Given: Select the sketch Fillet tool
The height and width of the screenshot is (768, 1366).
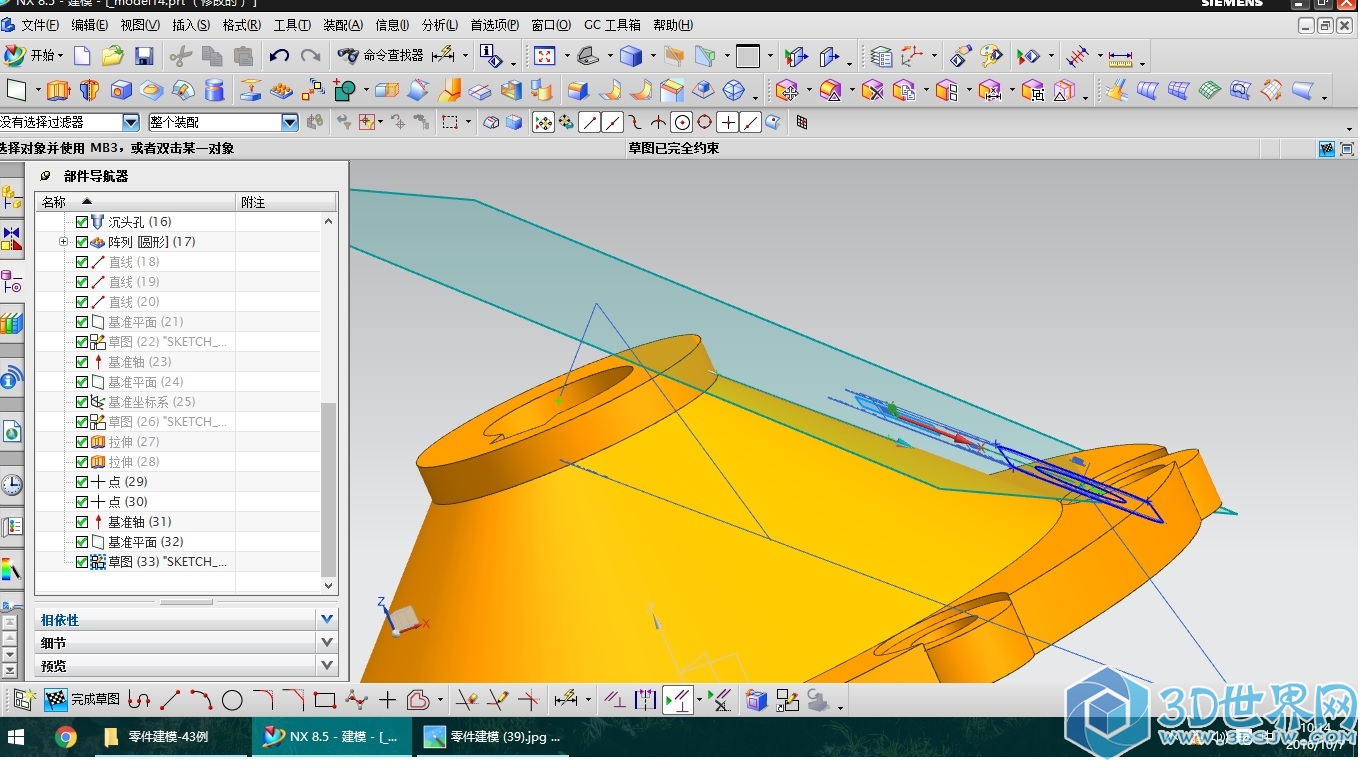Looking at the screenshot, I should (263, 700).
